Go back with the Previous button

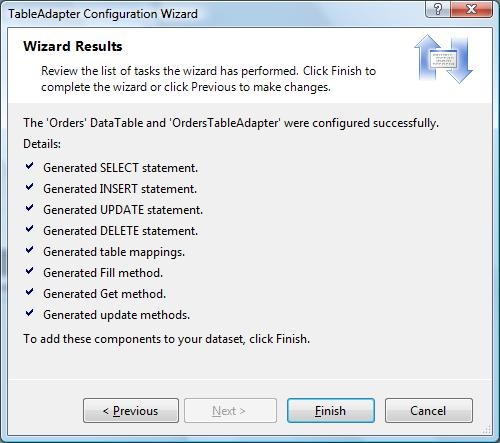coord(131,411)
